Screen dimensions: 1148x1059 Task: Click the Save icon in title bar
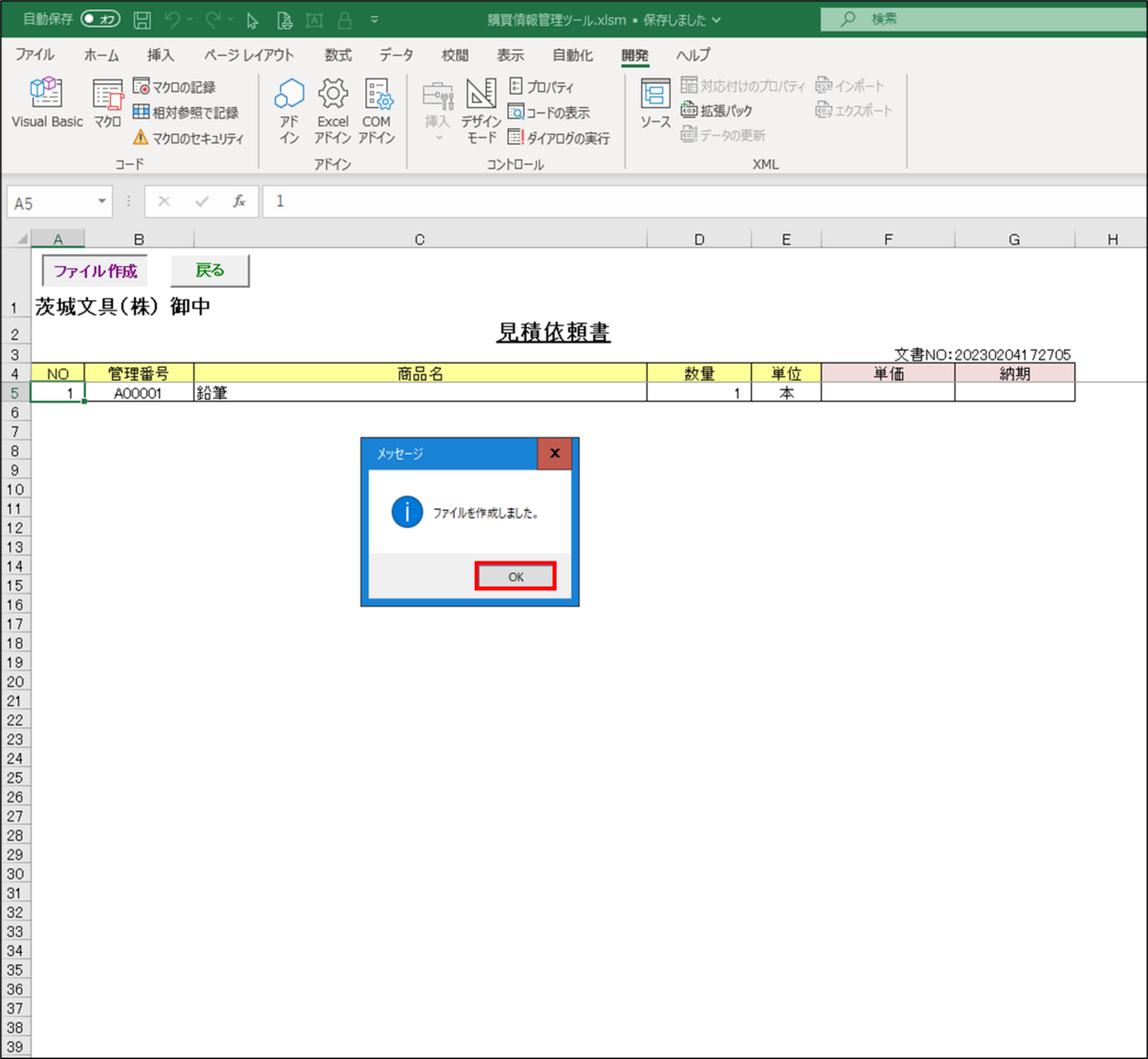tap(142, 19)
